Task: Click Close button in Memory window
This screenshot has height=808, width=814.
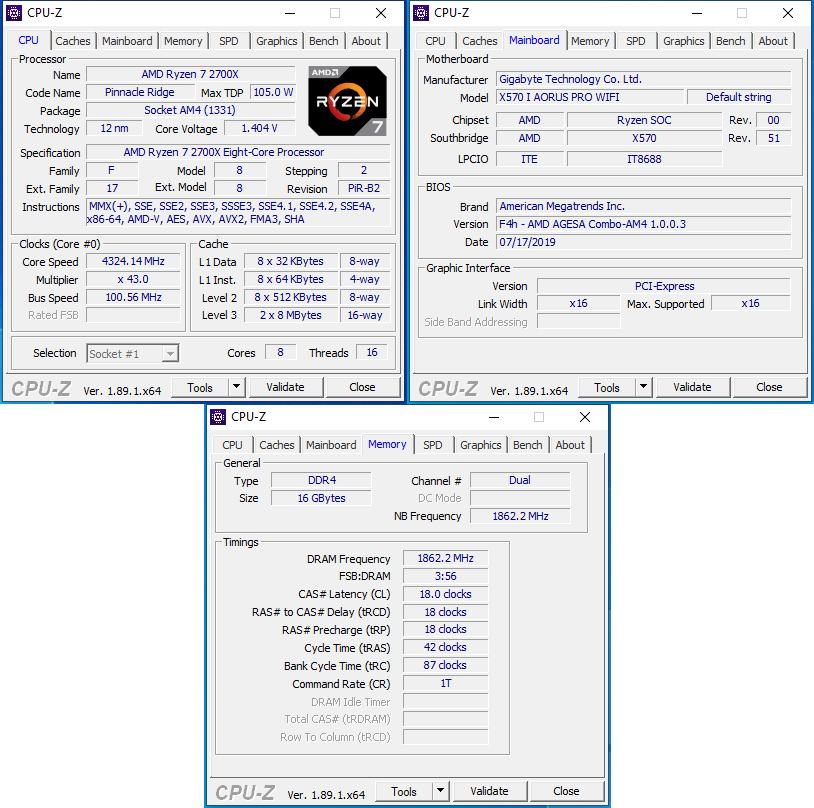Action: (x=566, y=791)
